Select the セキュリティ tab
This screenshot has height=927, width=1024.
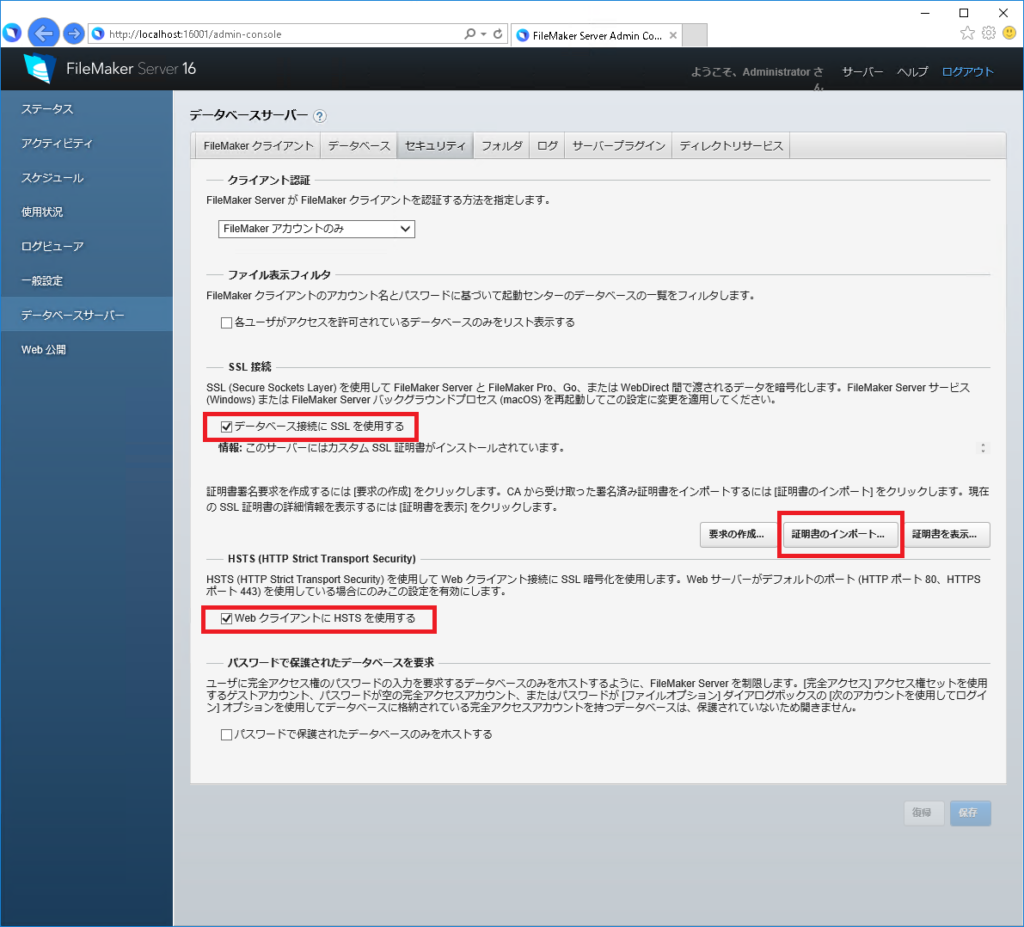point(435,146)
